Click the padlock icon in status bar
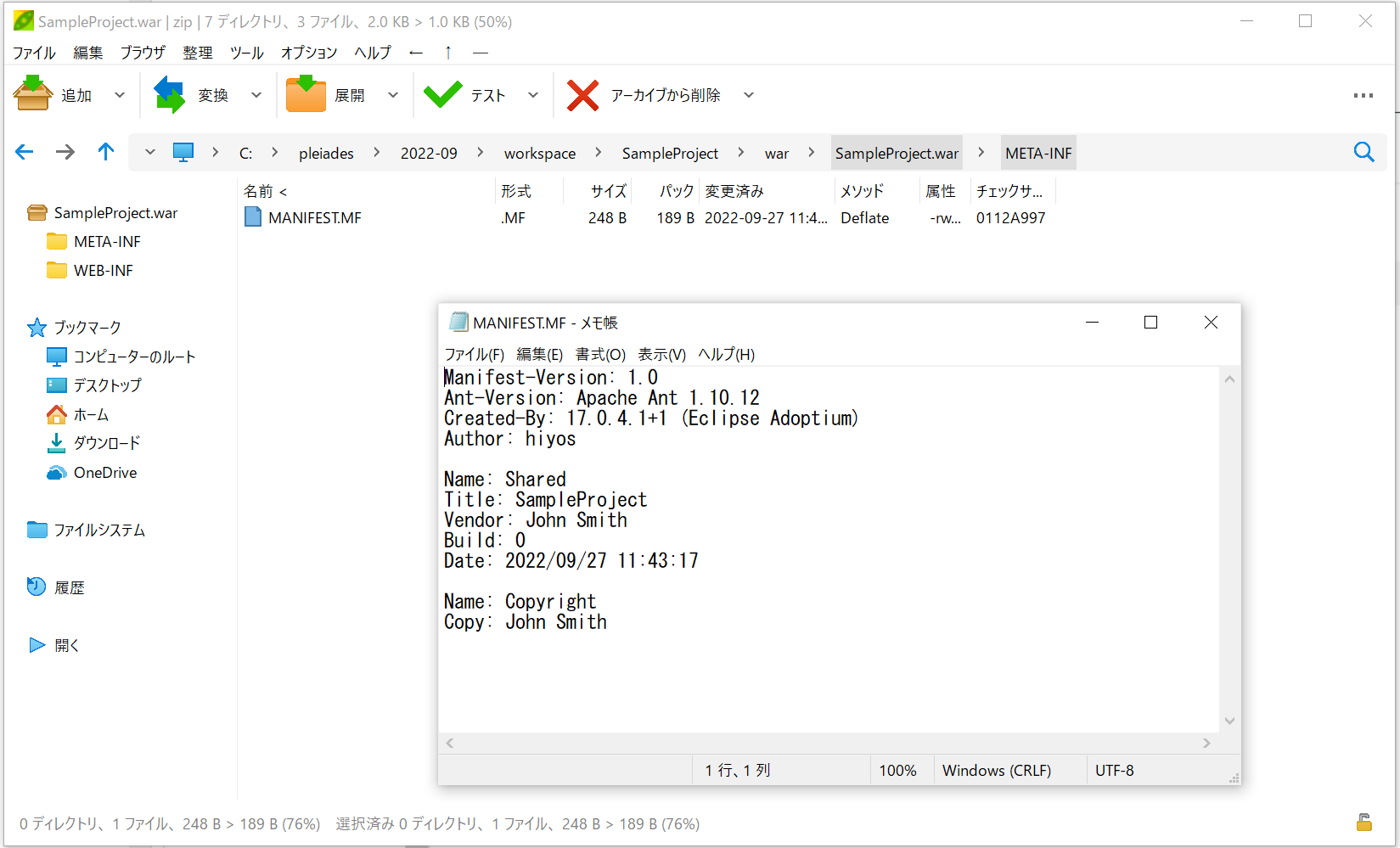The width and height of the screenshot is (1400, 848). tap(1363, 822)
